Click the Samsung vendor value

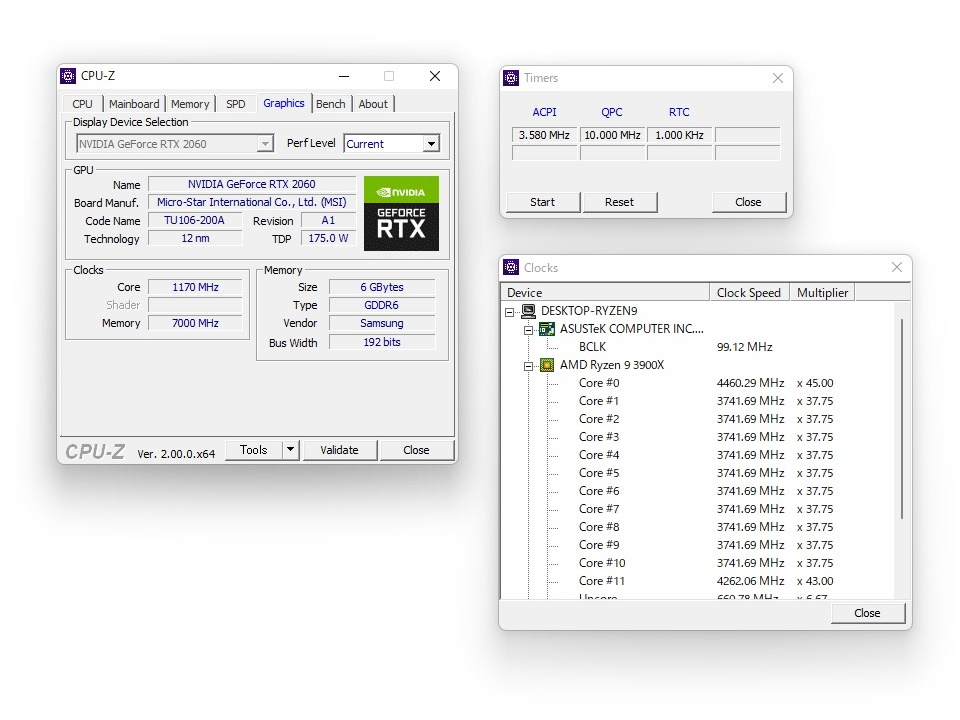pos(382,323)
